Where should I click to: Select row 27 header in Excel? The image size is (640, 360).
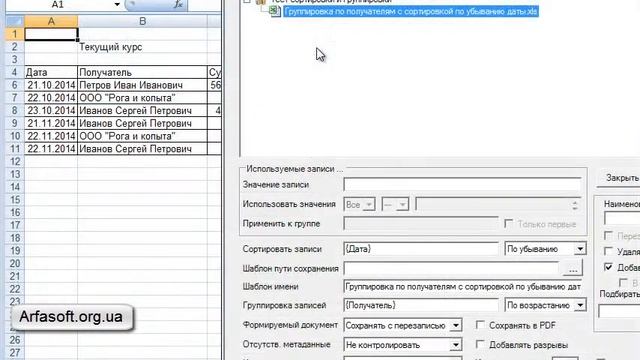[15, 352]
